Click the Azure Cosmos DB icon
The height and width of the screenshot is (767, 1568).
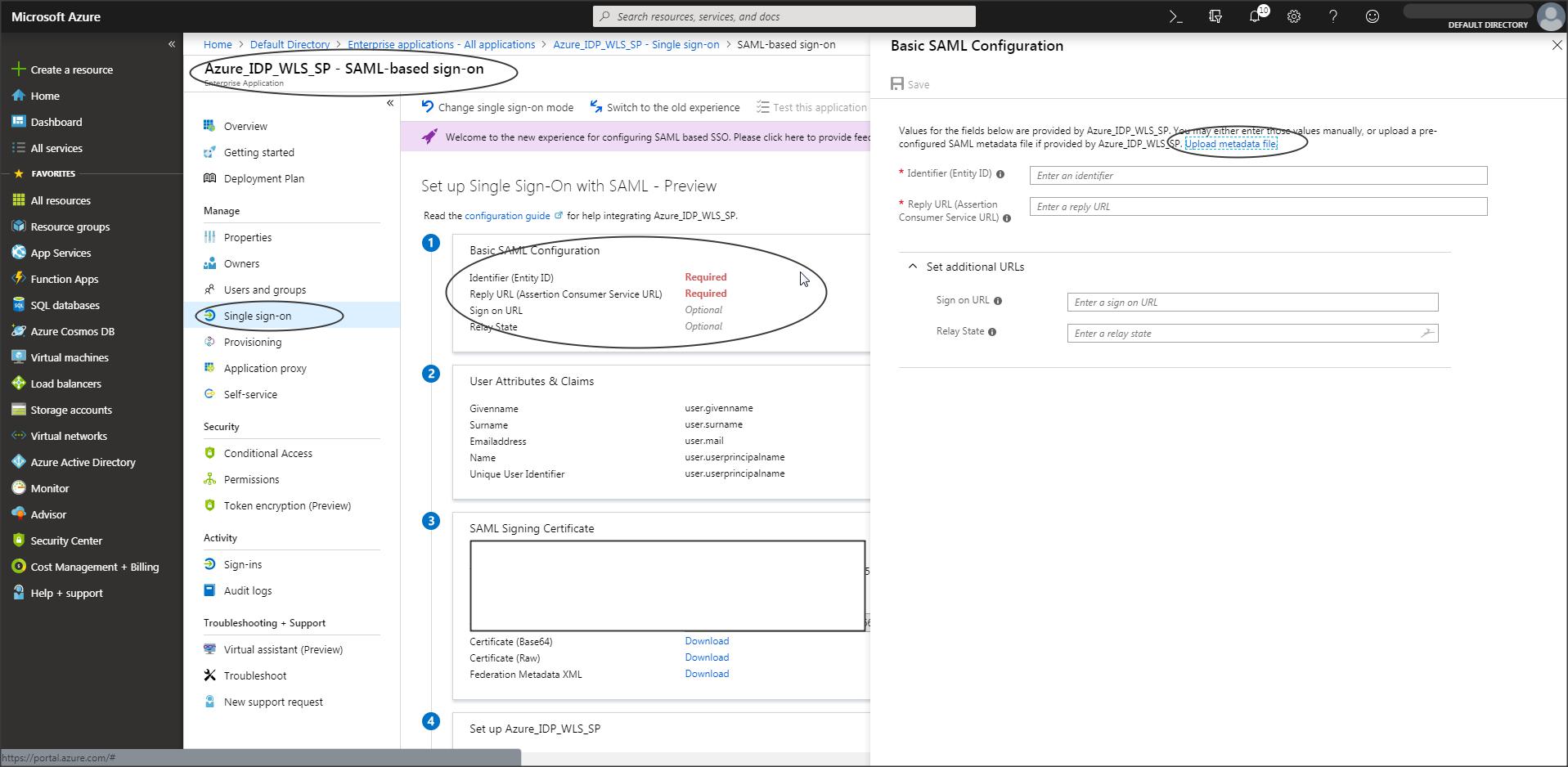pyautogui.click(x=19, y=331)
